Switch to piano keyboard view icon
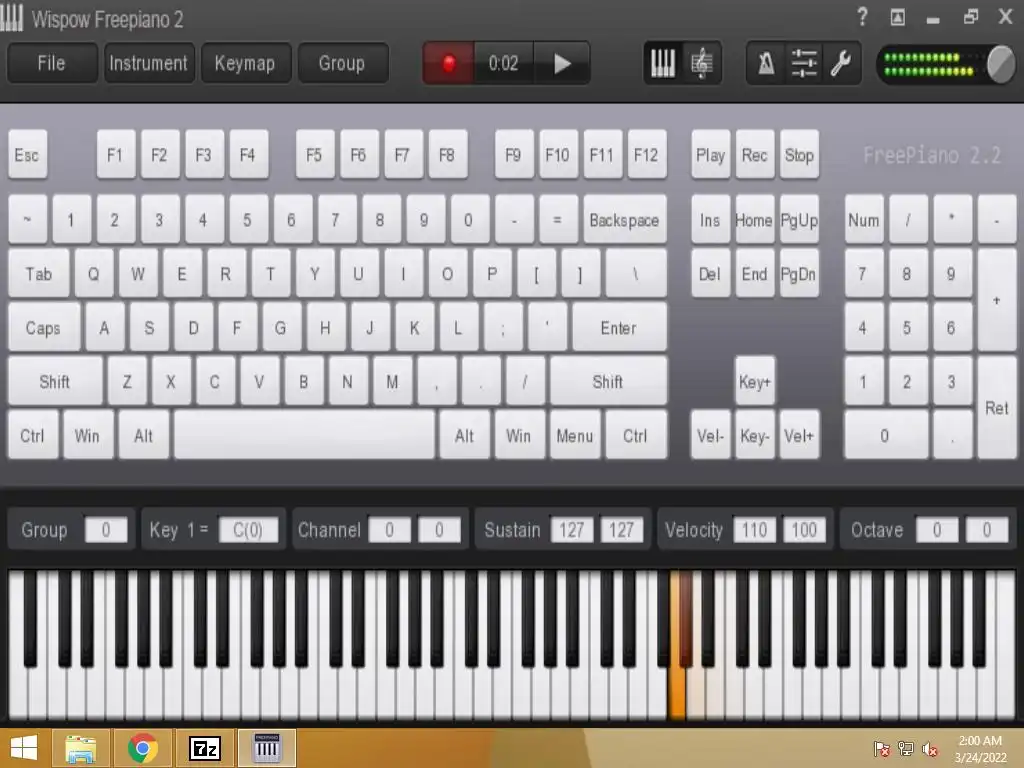This screenshot has height=768, width=1024. click(x=663, y=63)
